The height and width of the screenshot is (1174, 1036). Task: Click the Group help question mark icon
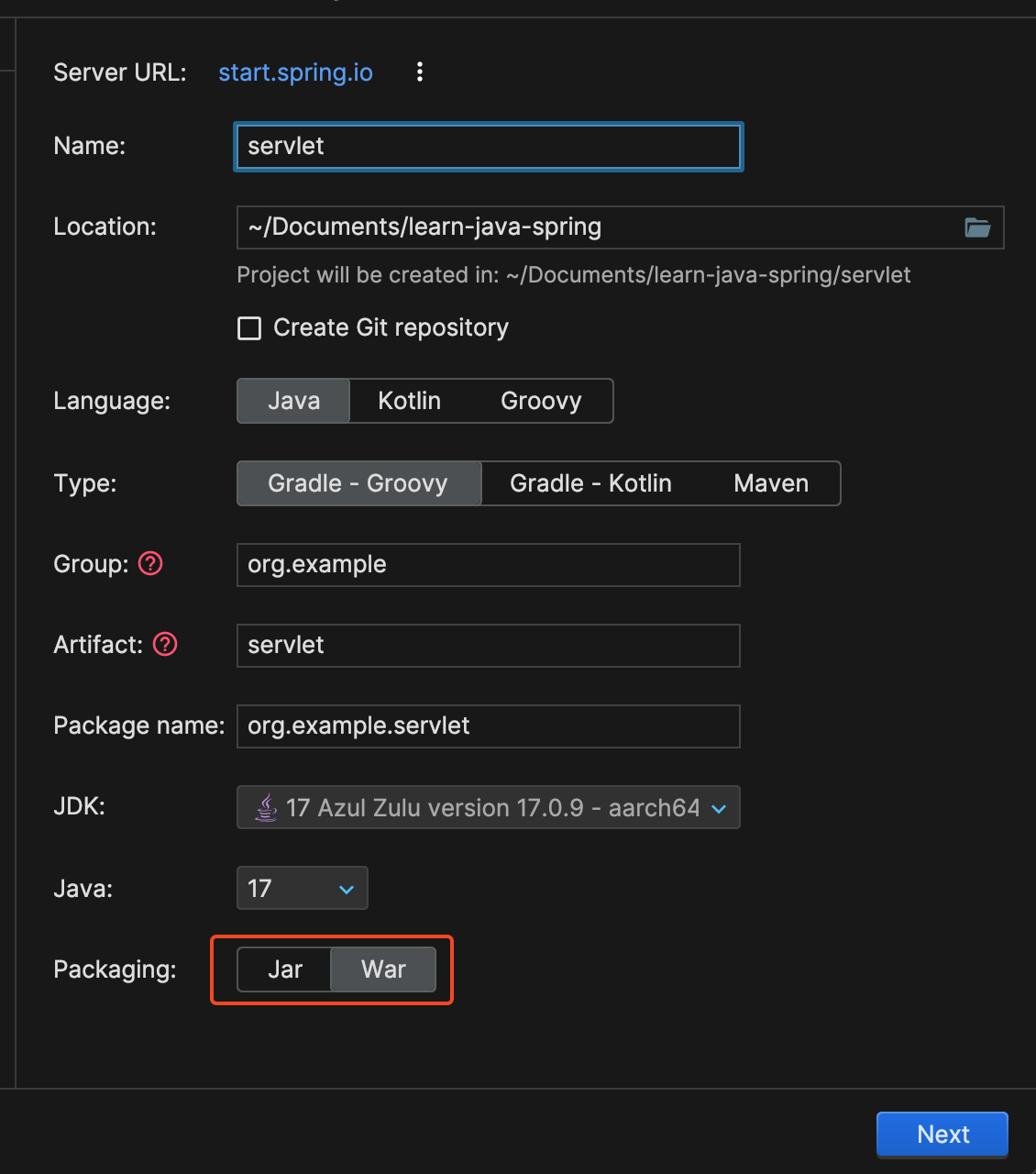coord(150,563)
